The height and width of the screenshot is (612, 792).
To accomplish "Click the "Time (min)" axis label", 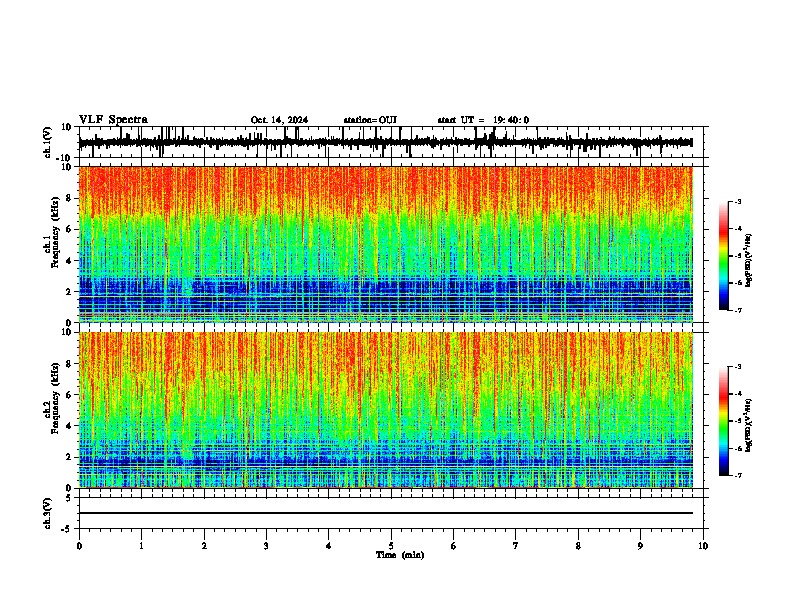I will pos(400,555).
